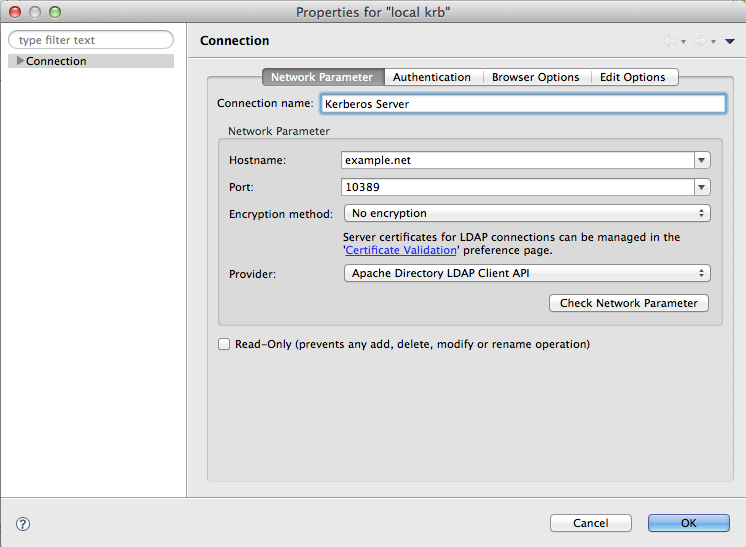Viewport: 746px width, 547px height.
Task: Open the Edit Options tab
Action: (632, 77)
